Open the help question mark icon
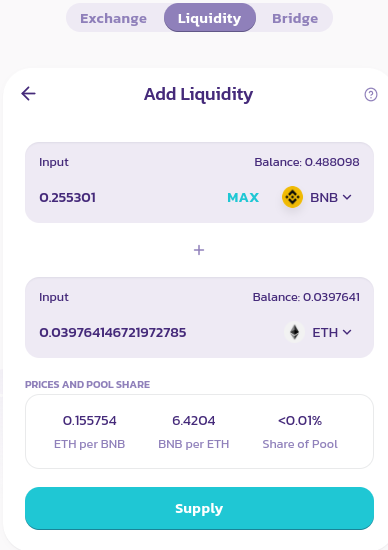This screenshot has height=550, width=388. click(x=371, y=94)
